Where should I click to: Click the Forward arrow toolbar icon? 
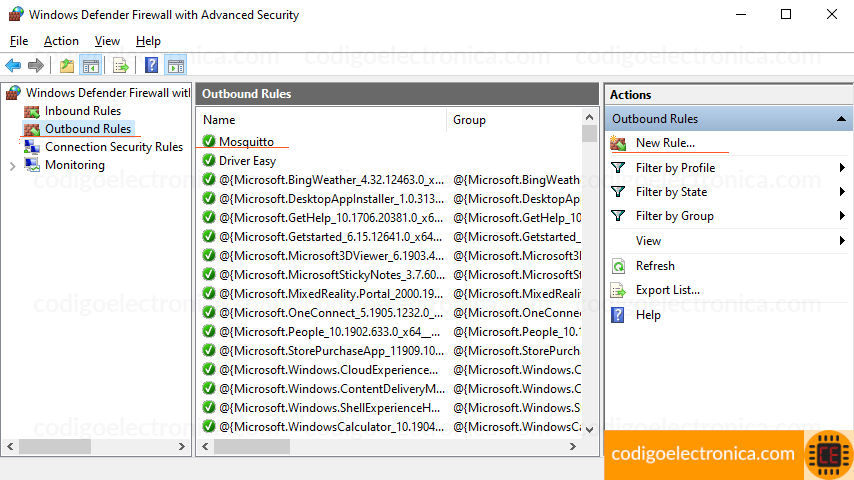36,66
